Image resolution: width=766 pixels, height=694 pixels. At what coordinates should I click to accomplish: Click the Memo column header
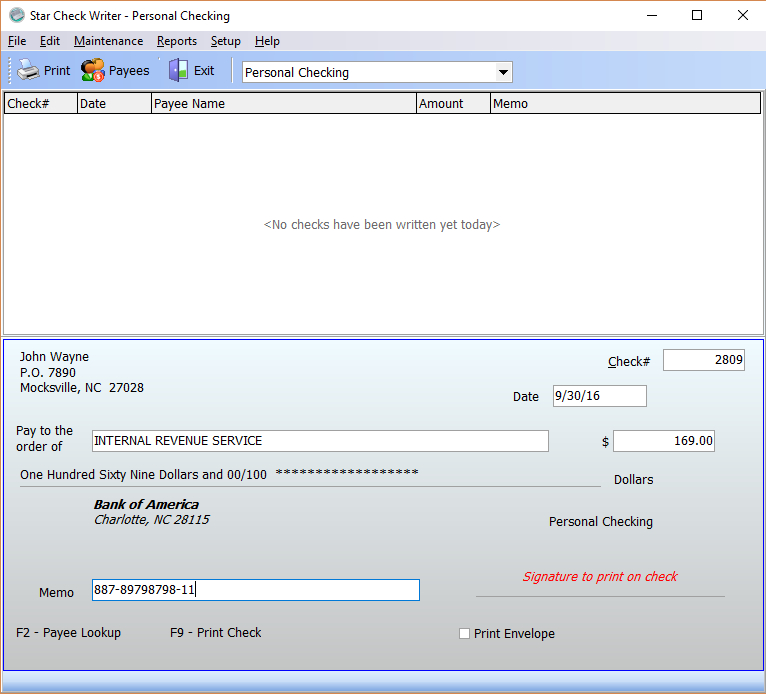click(625, 104)
